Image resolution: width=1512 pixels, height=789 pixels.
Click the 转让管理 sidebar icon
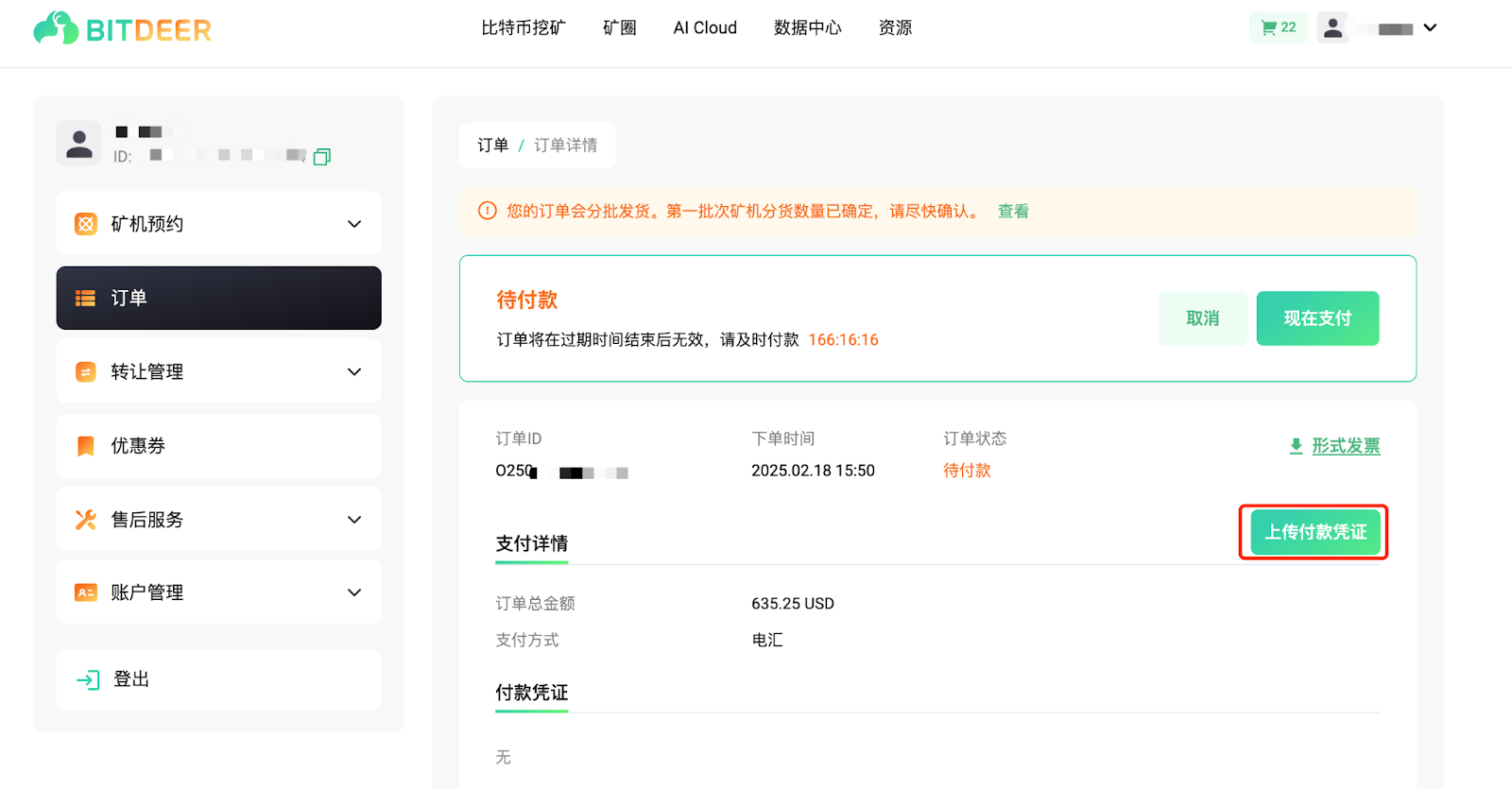(x=86, y=372)
